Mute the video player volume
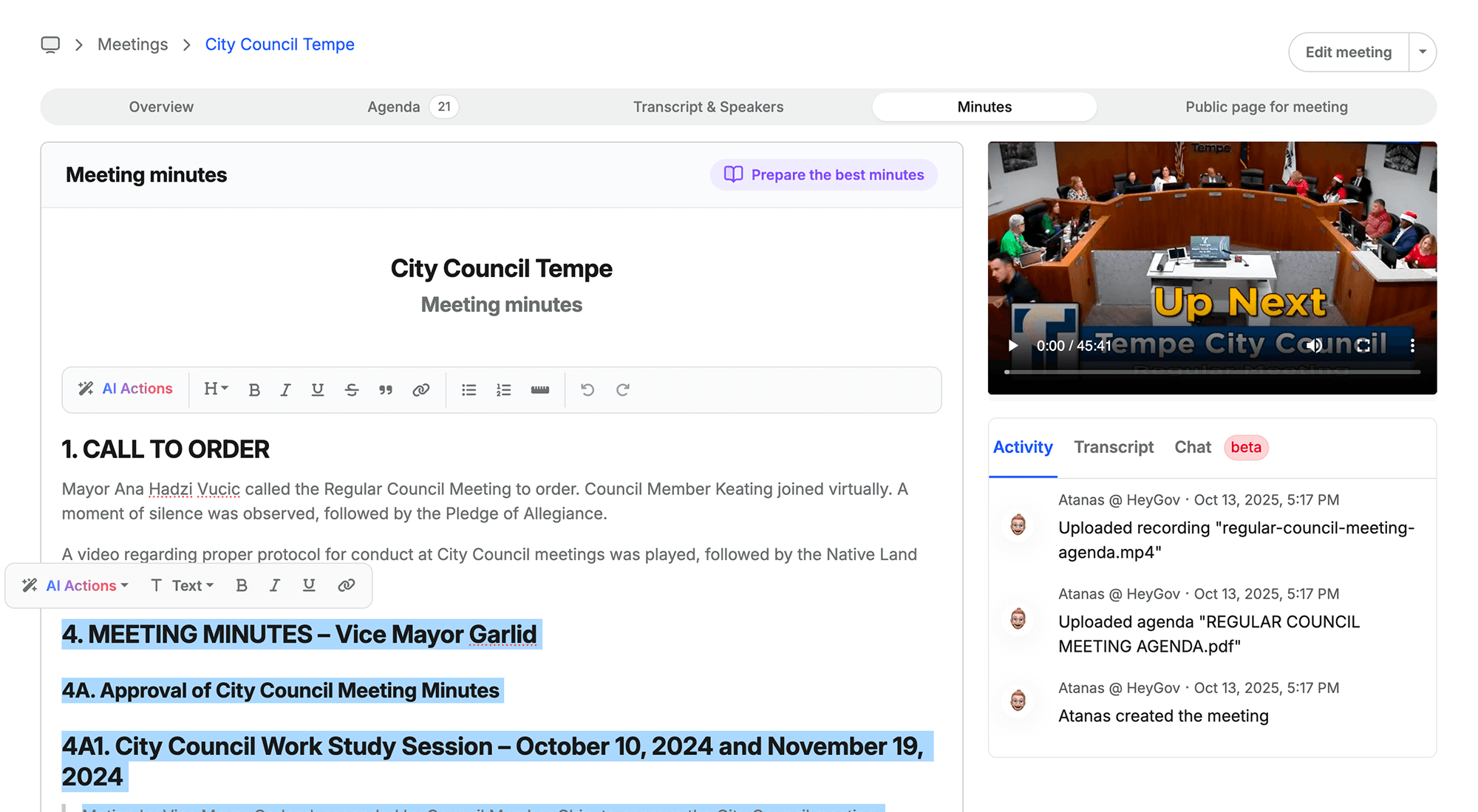This screenshot has width=1478, height=812. (1314, 345)
